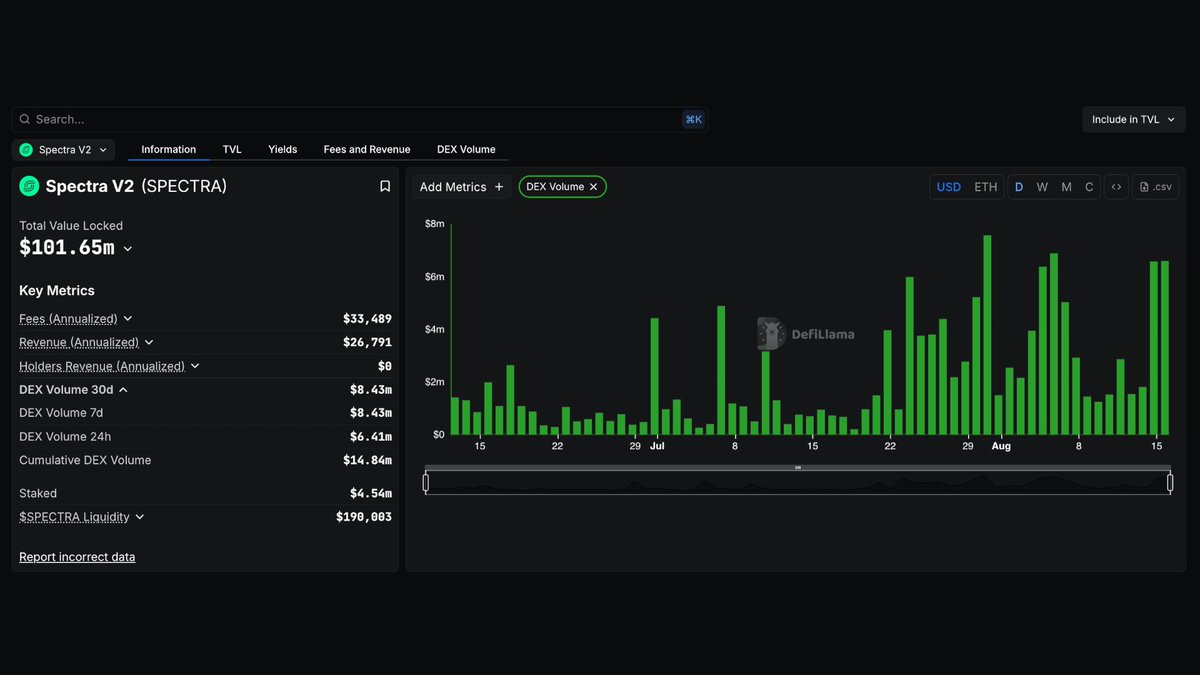Click in the Search field

coord(360,119)
